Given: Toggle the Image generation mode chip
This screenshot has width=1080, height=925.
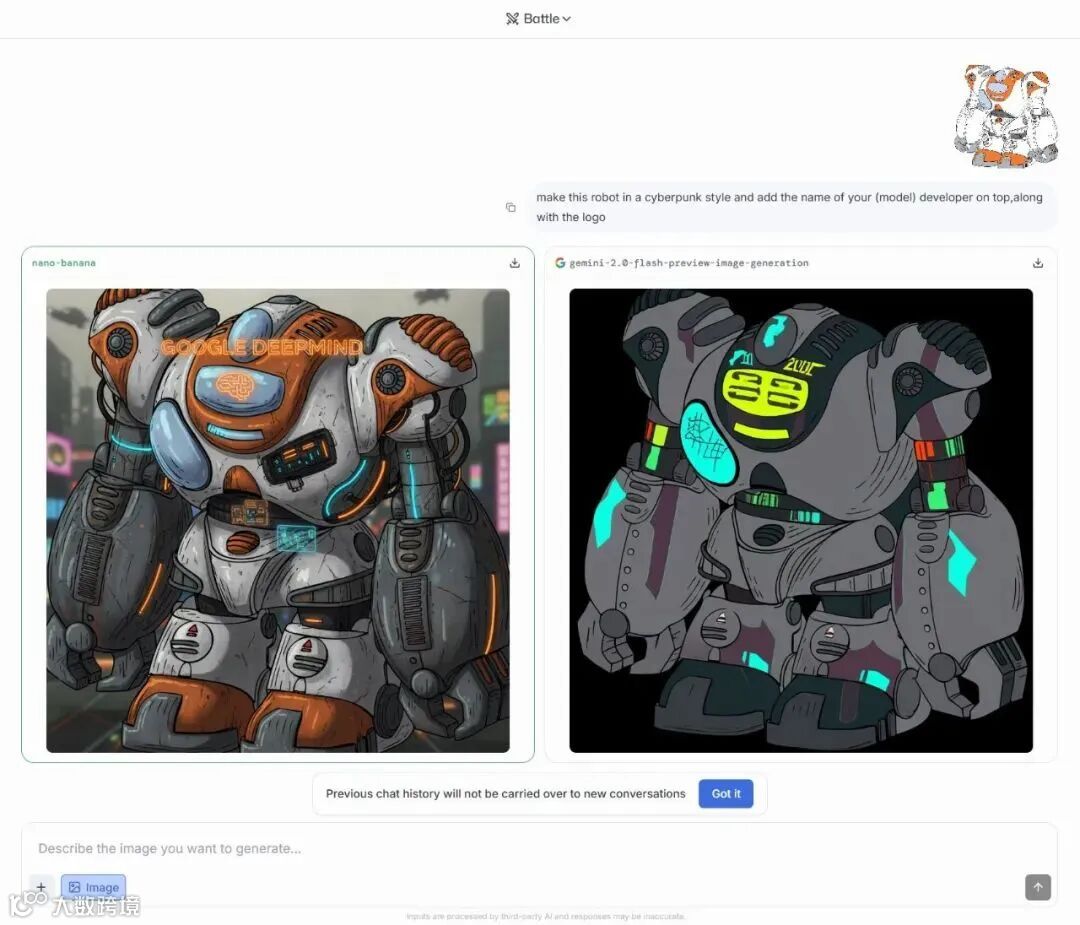Looking at the screenshot, I should coord(94,887).
